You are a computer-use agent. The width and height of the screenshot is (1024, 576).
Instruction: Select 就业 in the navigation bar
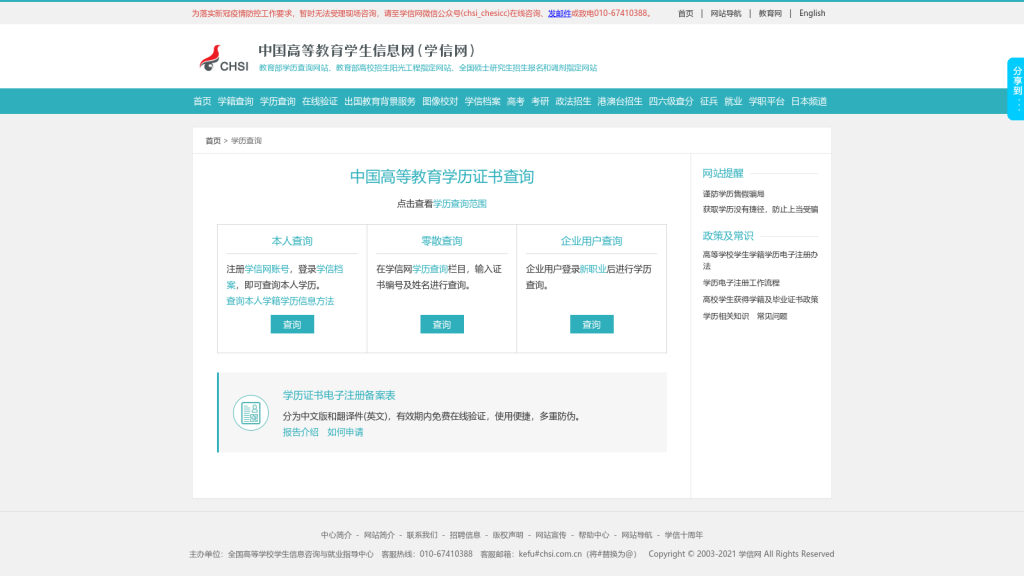tap(733, 101)
